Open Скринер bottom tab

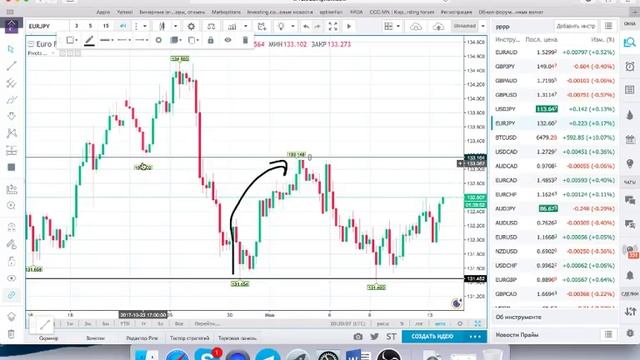click(x=49, y=338)
